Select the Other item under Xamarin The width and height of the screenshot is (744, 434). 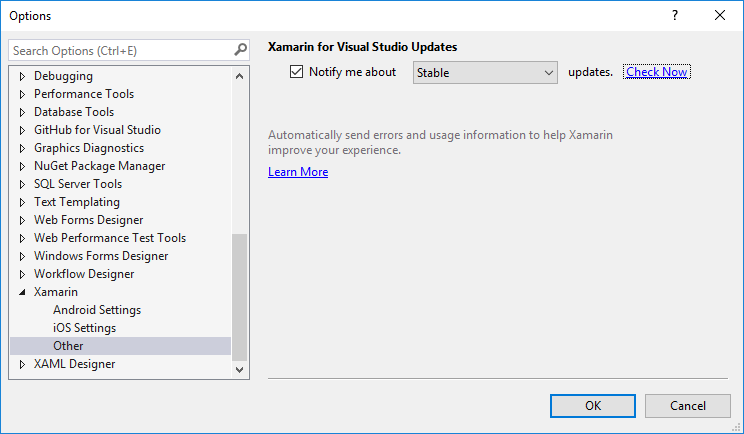[x=121, y=346]
